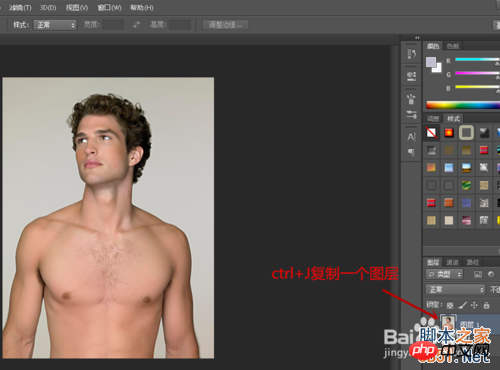Image resolution: width=500 pixels, height=370 pixels.
Task: Apply the pale beige square style in last row
Action: 449,220
